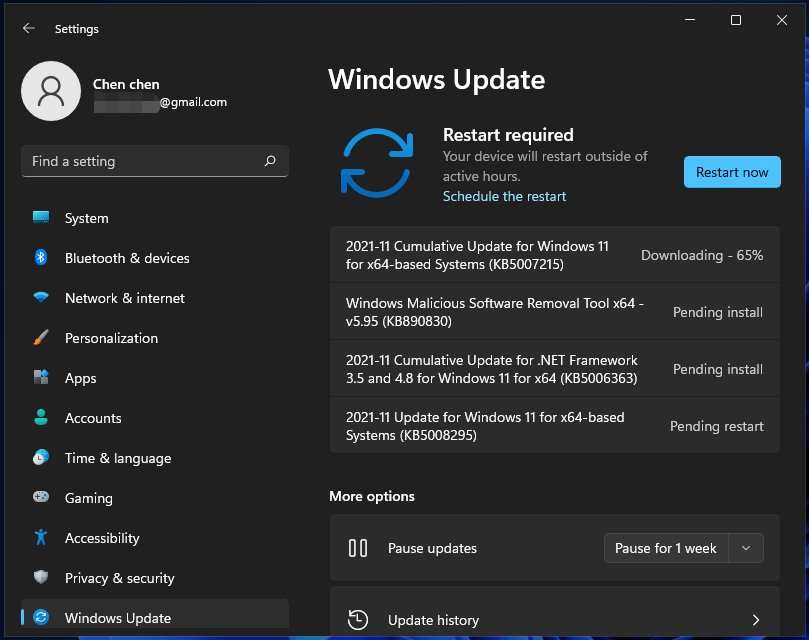Click the Accounts person icon

point(41,417)
